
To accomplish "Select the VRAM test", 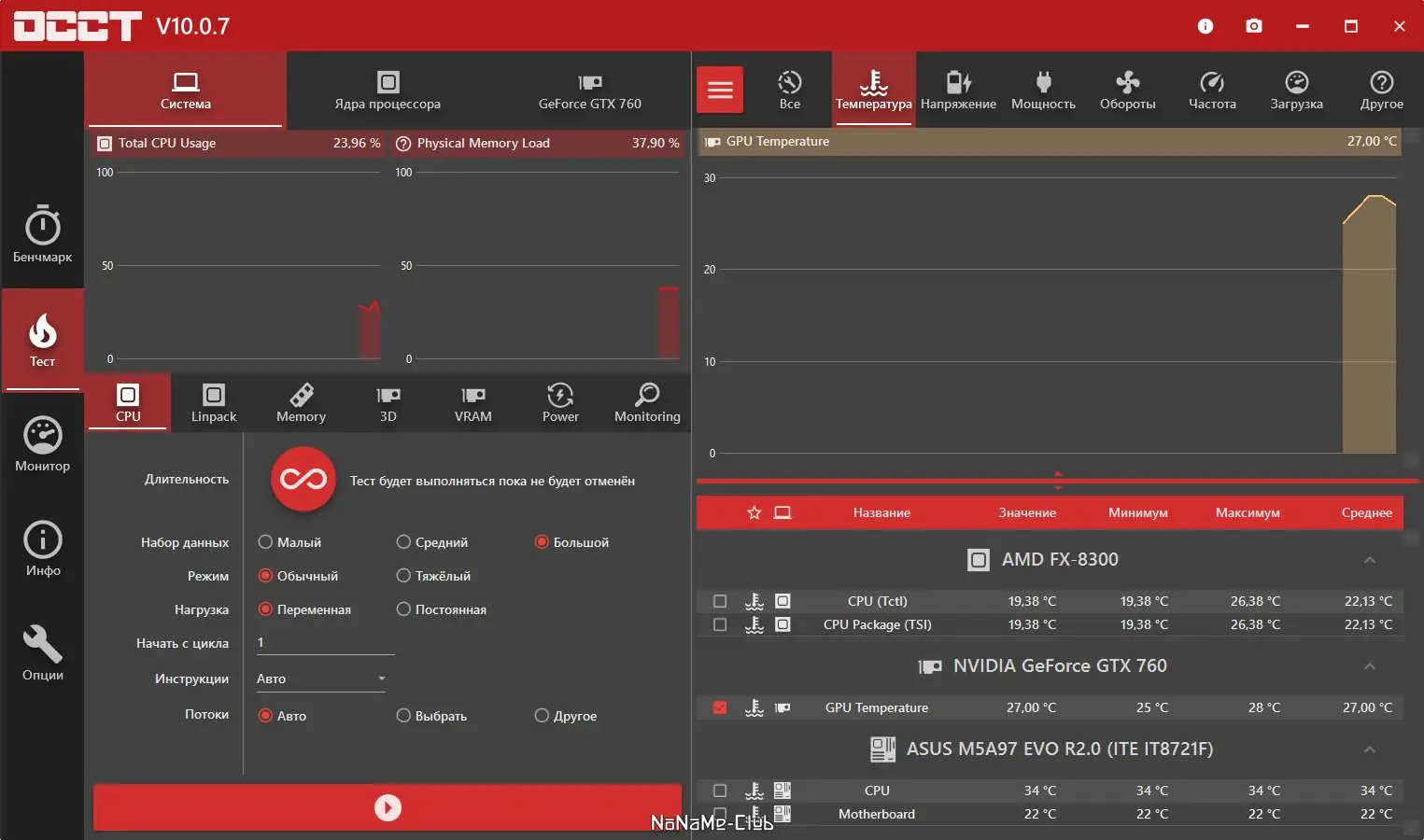I will click(473, 402).
